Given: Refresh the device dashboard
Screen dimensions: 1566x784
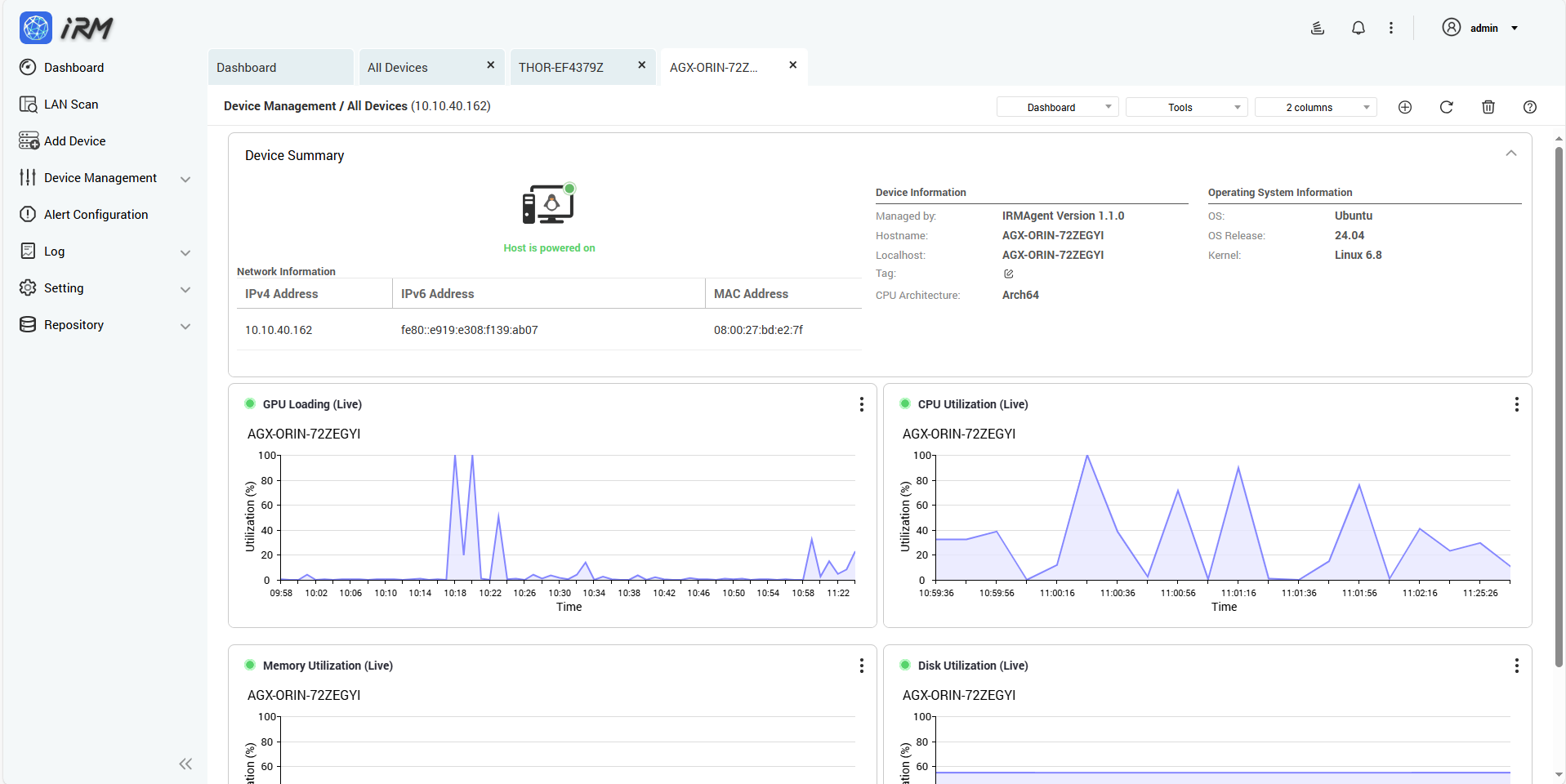Looking at the screenshot, I should pyautogui.click(x=1447, y=107).
